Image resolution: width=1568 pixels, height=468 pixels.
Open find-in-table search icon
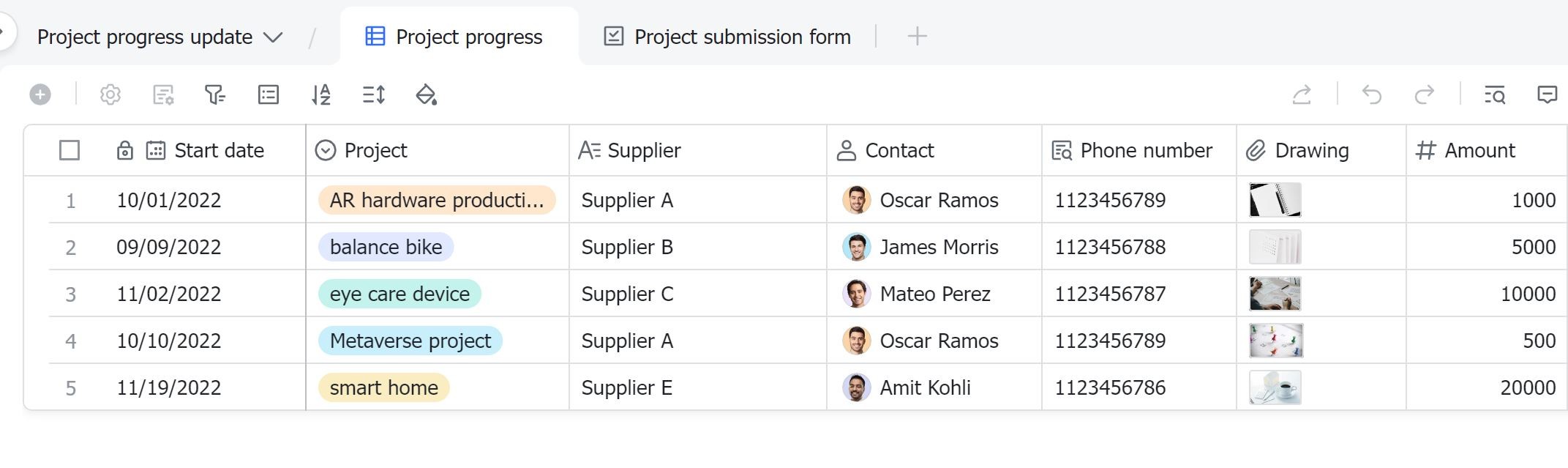[1494, 94]
